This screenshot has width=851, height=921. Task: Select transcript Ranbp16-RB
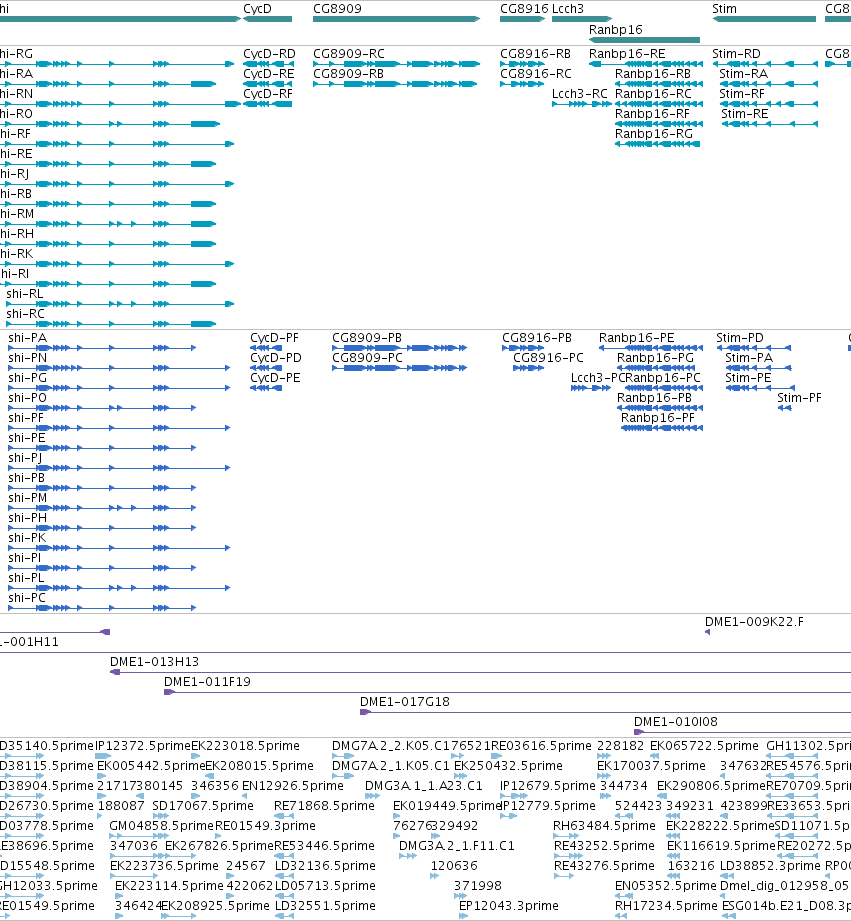click(653, 73)
